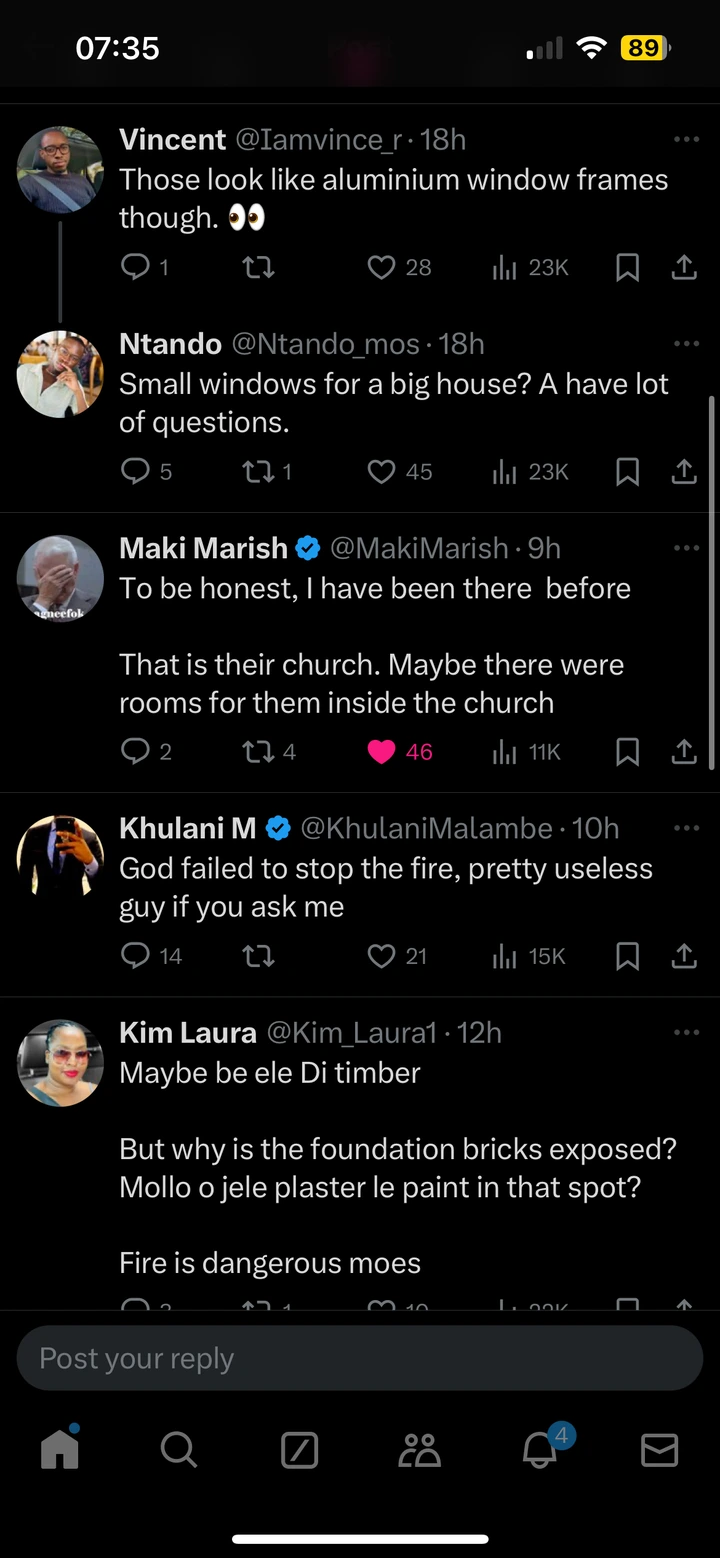Open the Search tab in bottom navigation
This screenshot has width=720, height=1558.
(179, 1449)
